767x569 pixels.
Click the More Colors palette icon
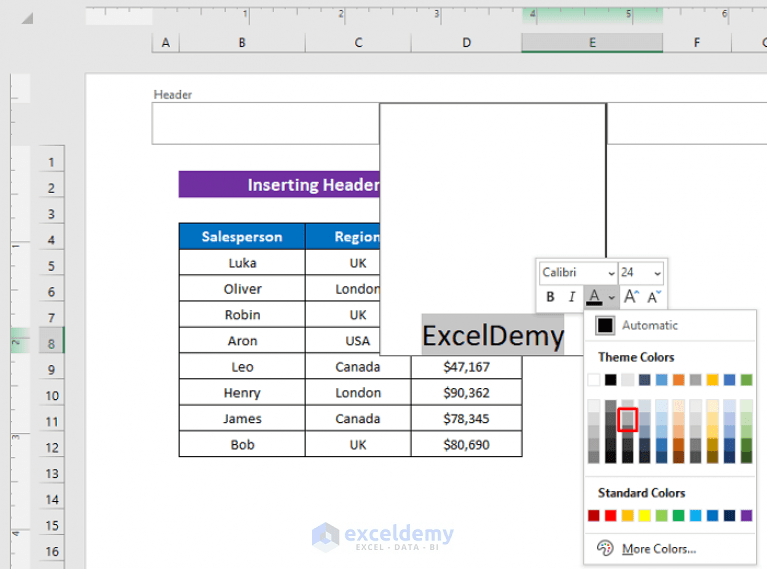point(605,548)
